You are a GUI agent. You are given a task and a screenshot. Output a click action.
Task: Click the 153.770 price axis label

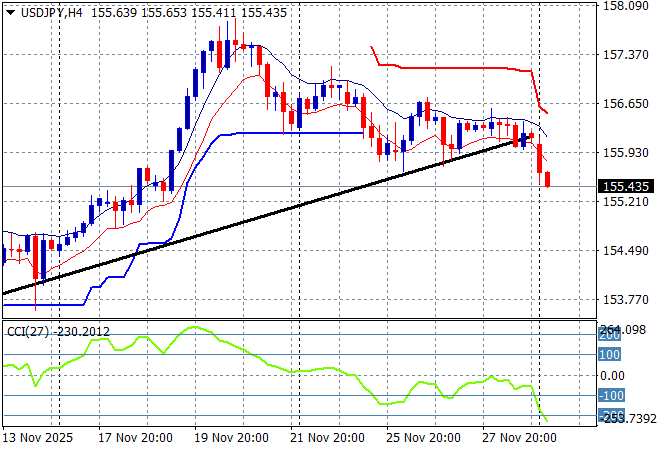(x=626, y=300)
